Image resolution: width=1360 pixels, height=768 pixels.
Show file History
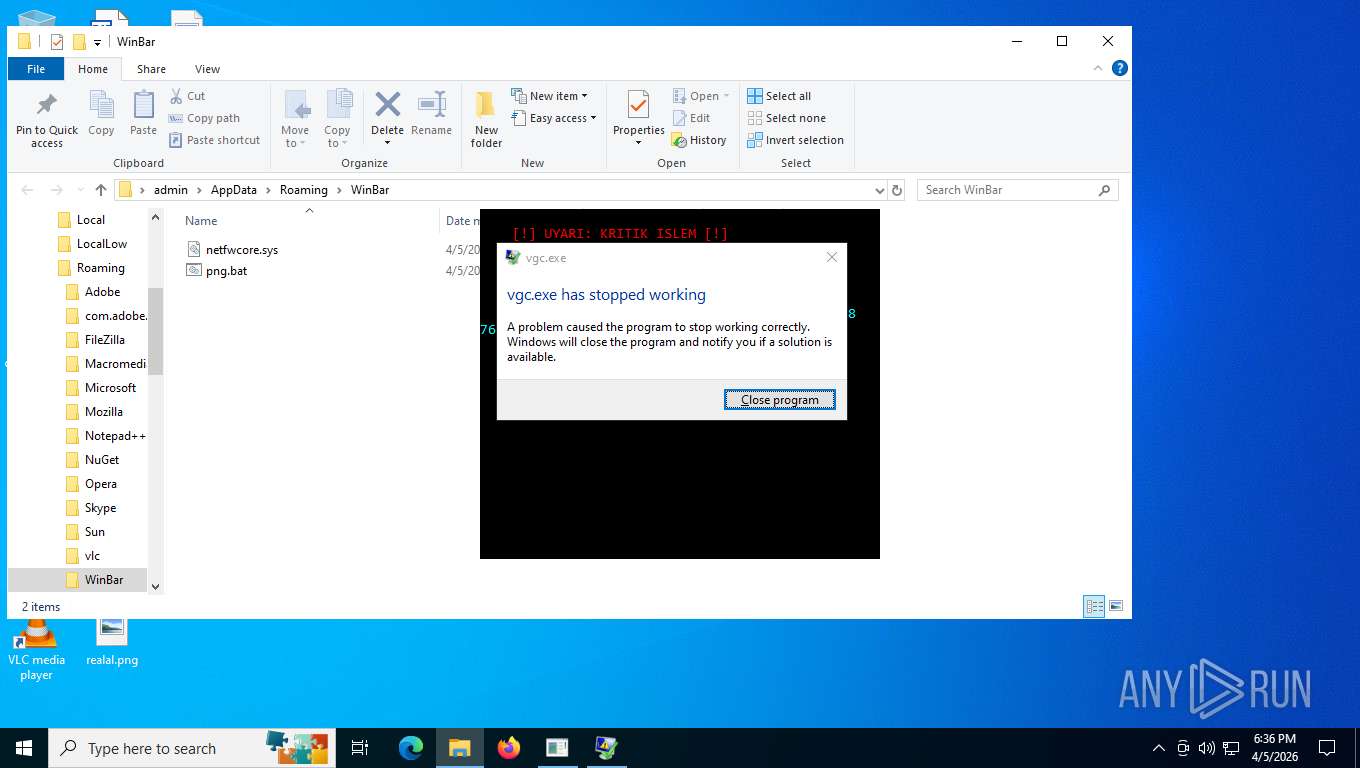coord(699,140)
